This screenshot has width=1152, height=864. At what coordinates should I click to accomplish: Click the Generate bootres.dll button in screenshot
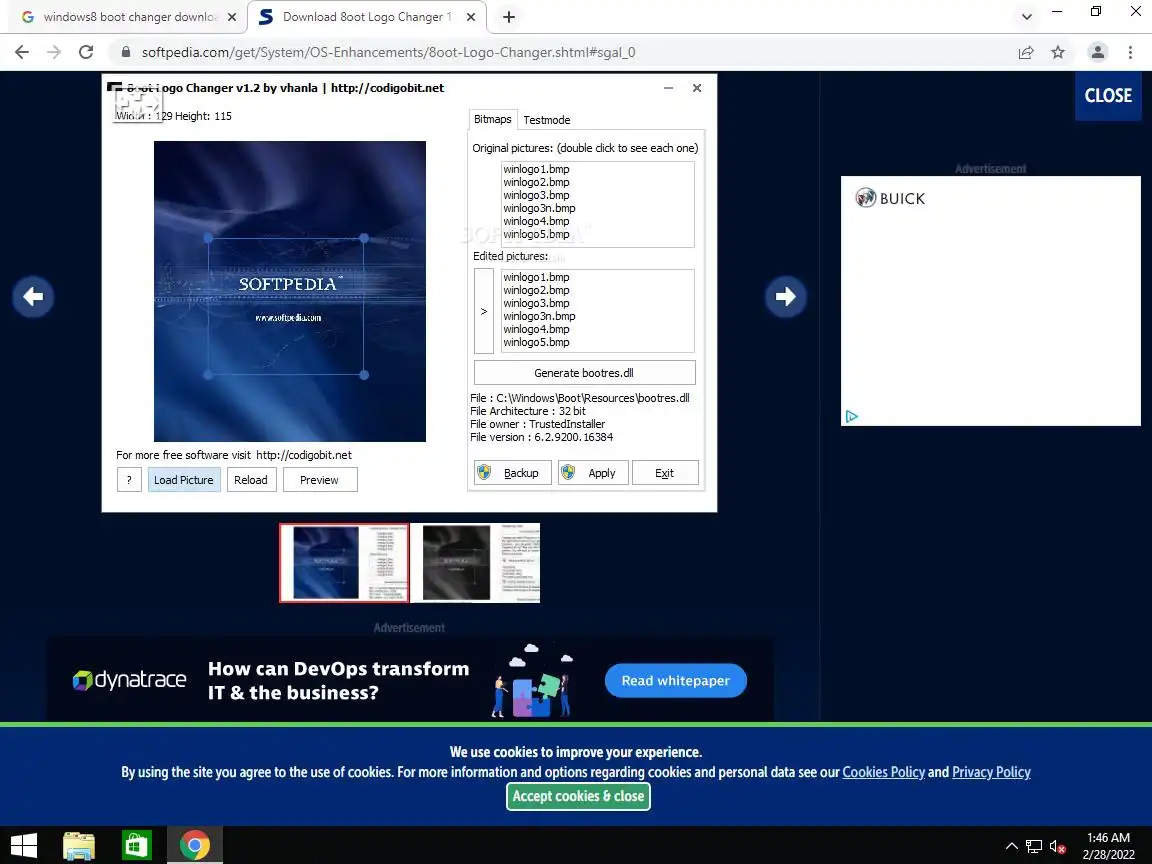click(584, 372)
